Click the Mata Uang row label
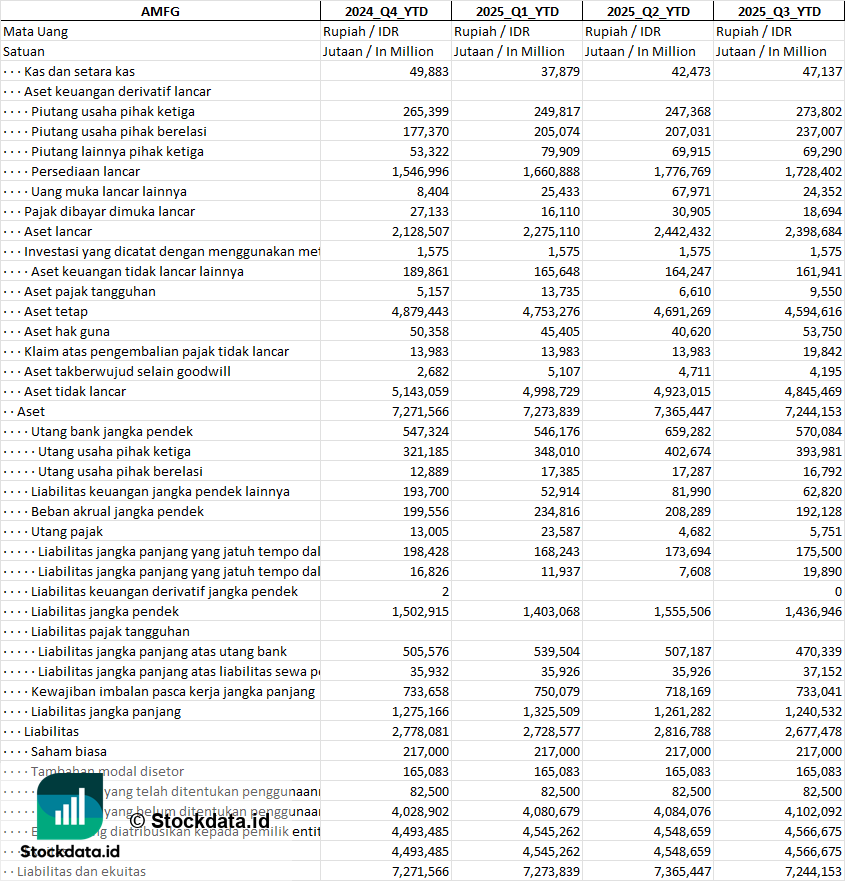 pos(35,31)
